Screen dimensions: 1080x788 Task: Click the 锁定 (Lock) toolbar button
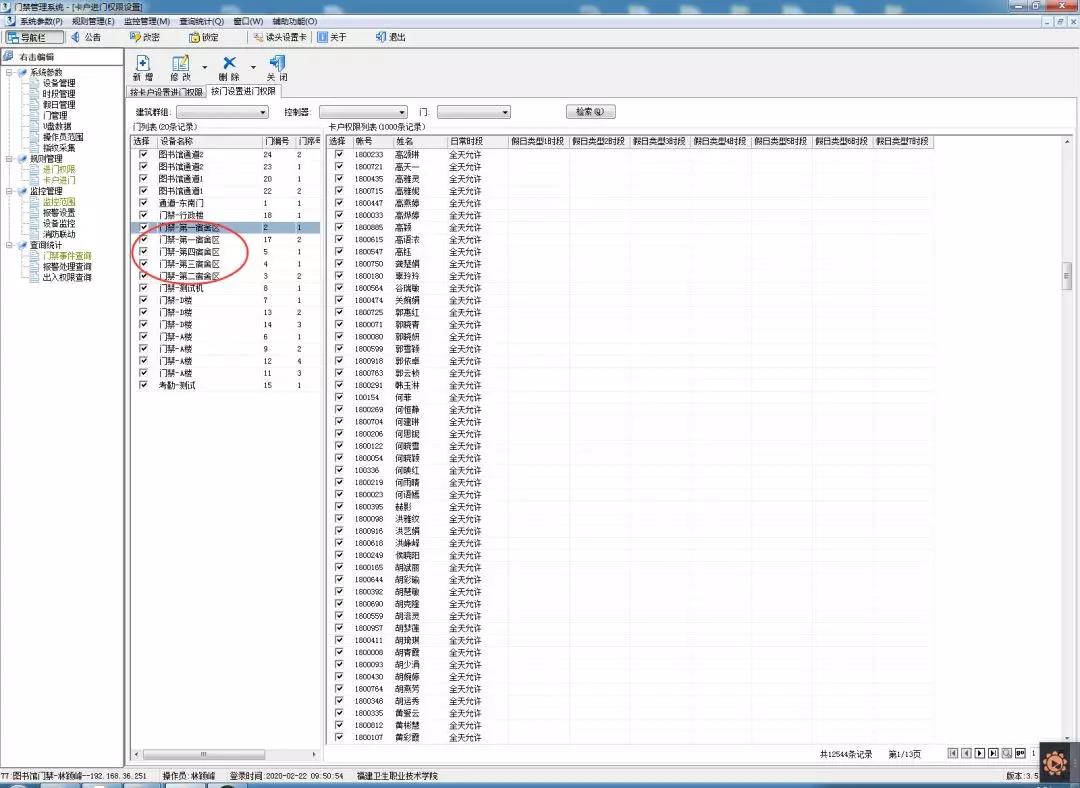pos(204,37)
